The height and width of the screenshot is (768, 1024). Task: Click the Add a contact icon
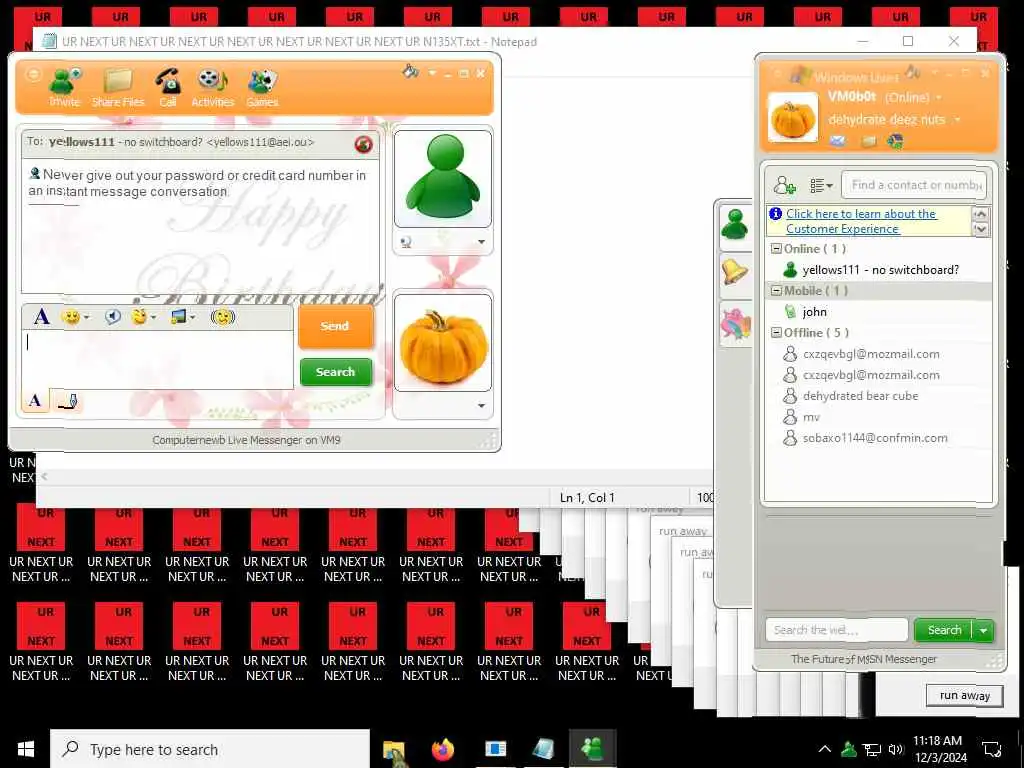pos(784,185)
